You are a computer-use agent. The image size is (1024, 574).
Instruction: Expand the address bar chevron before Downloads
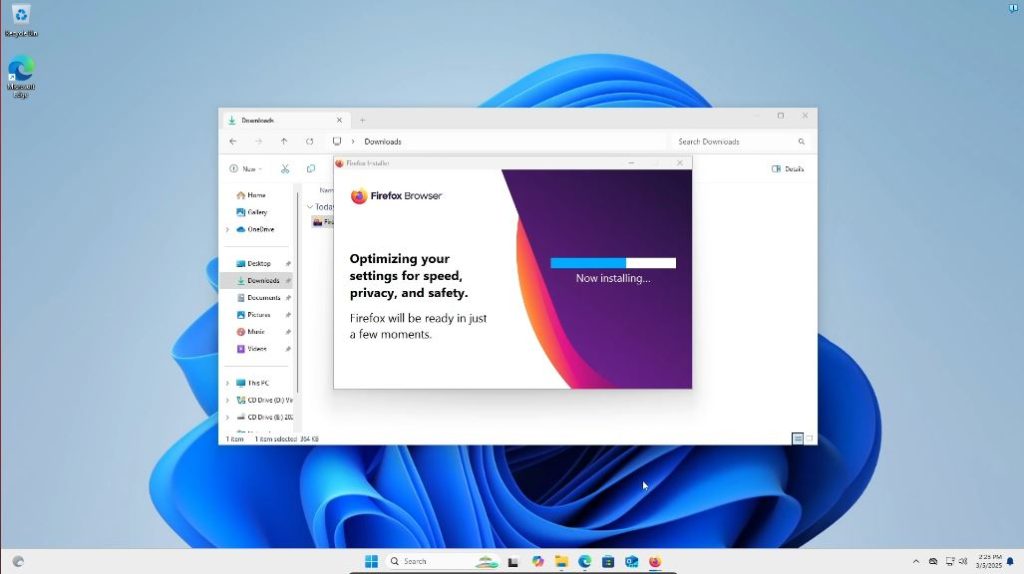click(353, 141)
